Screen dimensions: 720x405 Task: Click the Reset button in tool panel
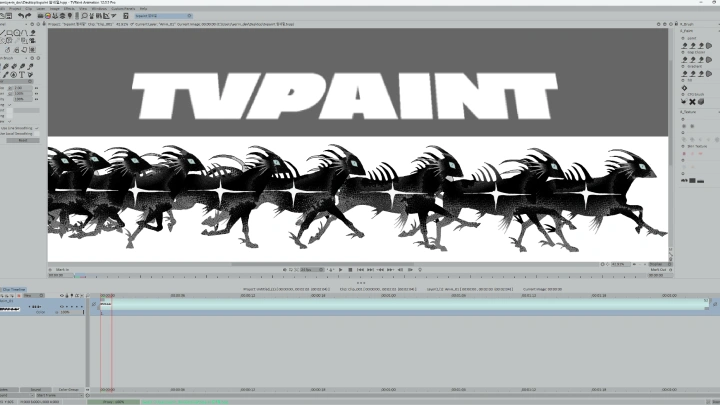[23, 140]
